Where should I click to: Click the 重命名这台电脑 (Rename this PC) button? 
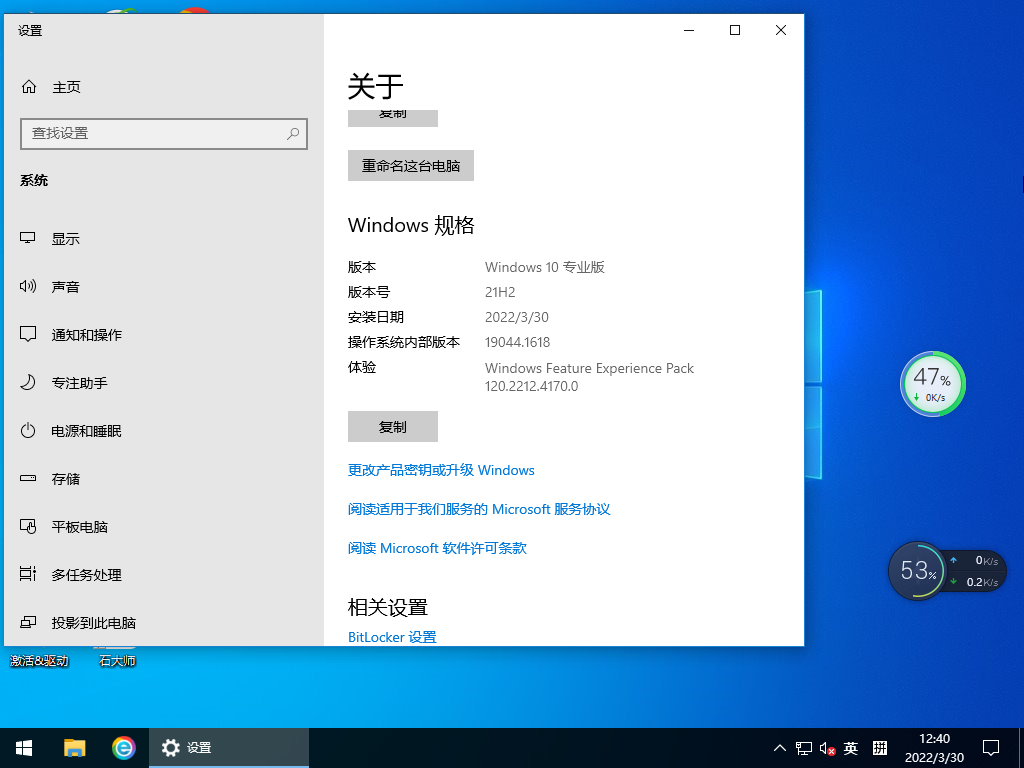coord(410,165)
